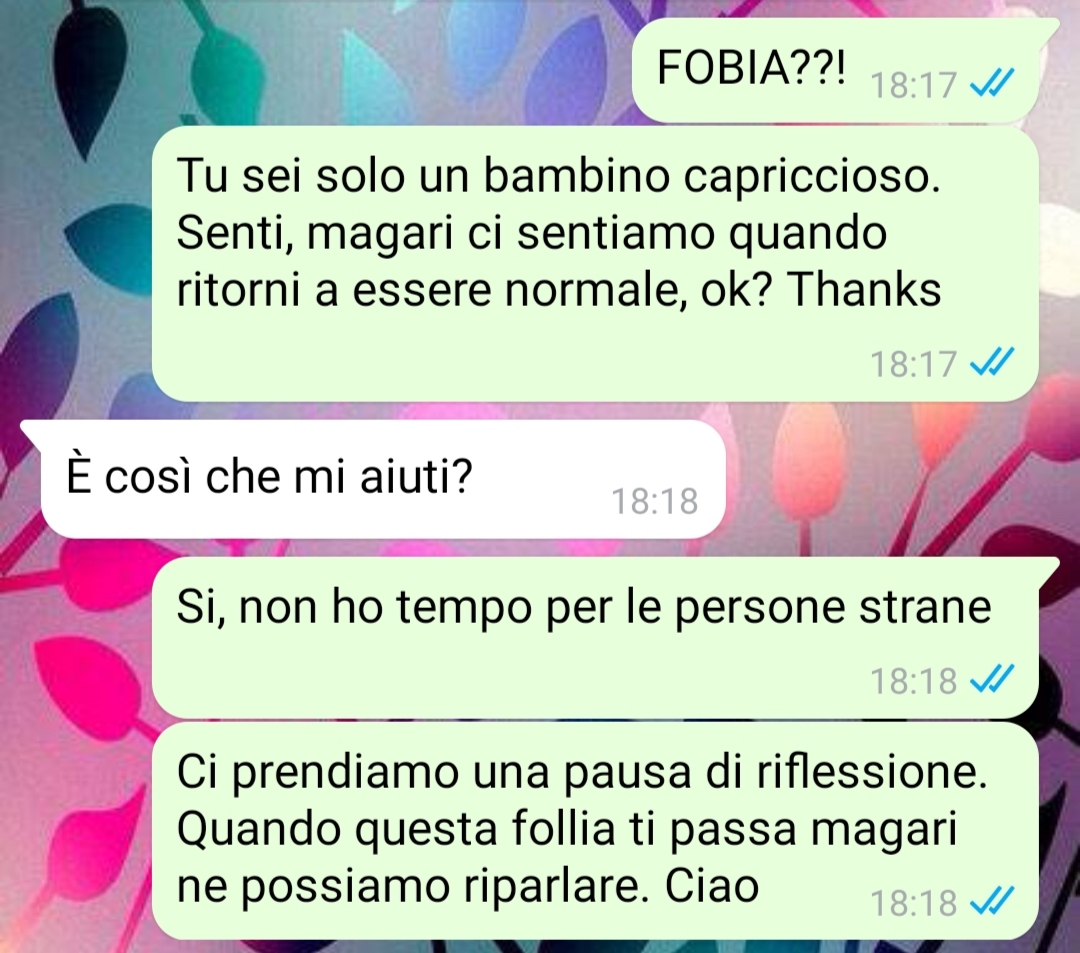
Task: Tap read ticks on 'bambino capriccioso' message
Action: [x=991, y=362]
